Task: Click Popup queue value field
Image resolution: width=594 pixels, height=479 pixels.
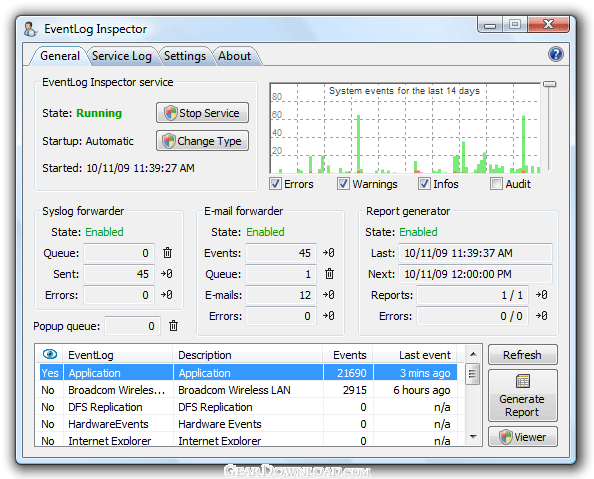Action: [x=132, y=326]
